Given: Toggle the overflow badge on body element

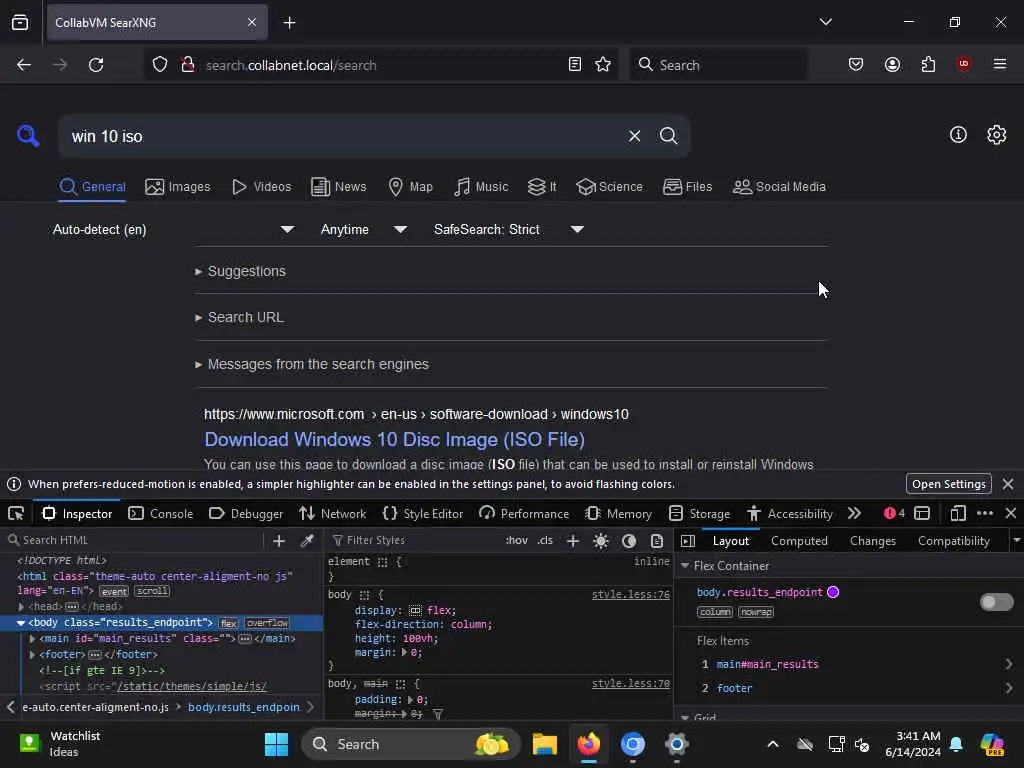Looking at the screenshot, I should pyautogui.click(x=268, y=623).
